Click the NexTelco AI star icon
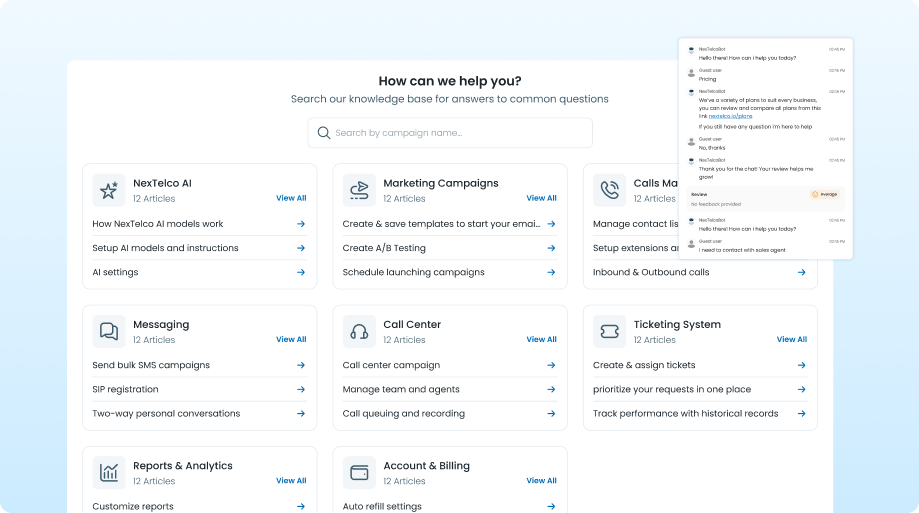 [x=109, y=190]
